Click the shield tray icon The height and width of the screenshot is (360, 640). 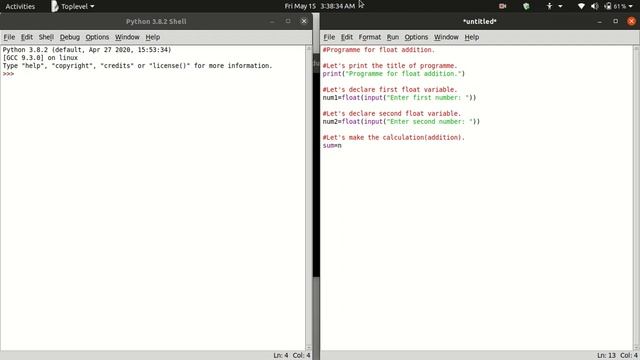point(526,6)
